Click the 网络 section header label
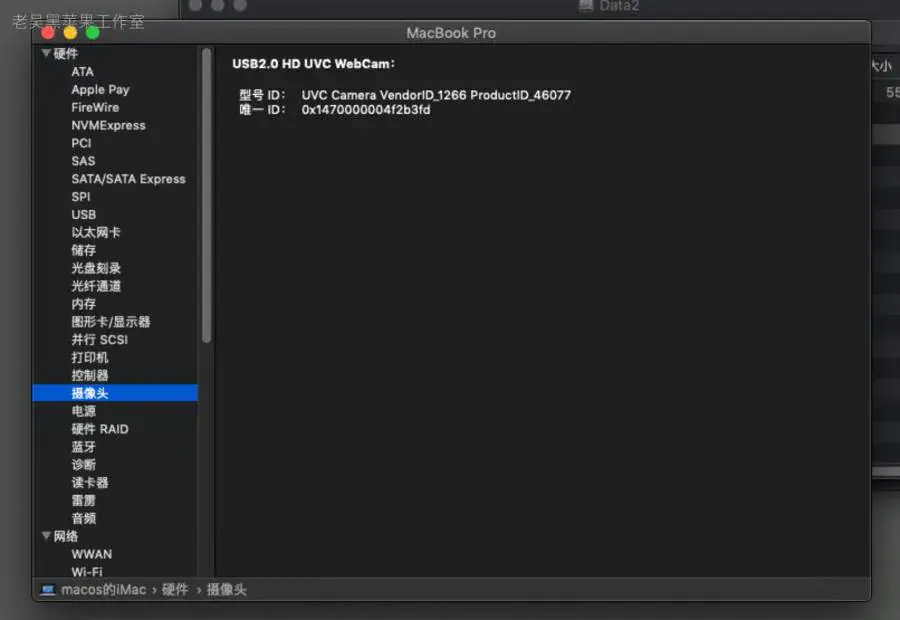900x620 pixels. tap(65, 536)
